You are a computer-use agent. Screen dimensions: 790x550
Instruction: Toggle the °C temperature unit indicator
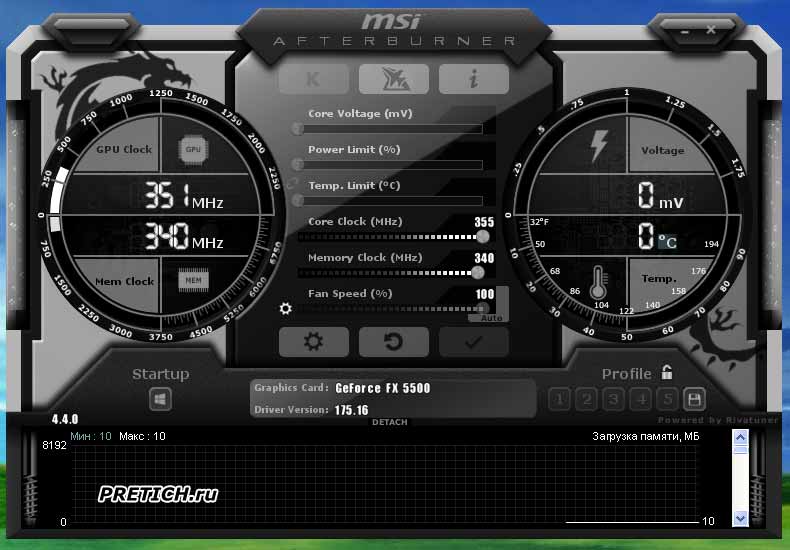[x=668, y=242]
